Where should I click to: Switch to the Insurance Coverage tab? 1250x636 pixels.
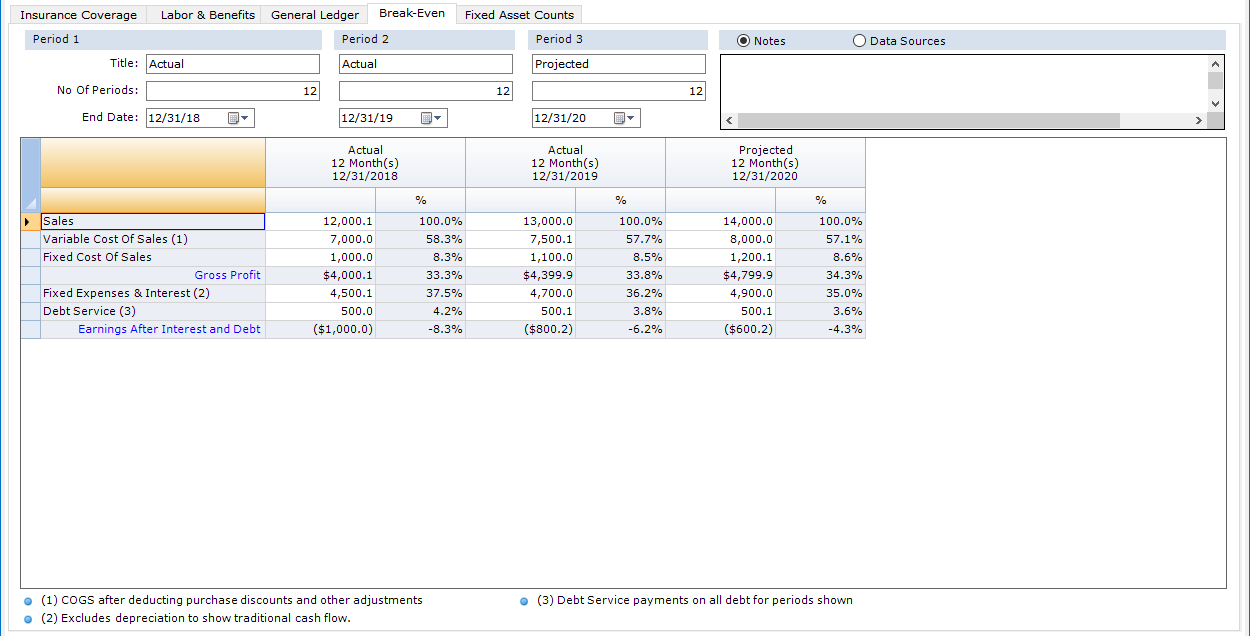point(78,15)
